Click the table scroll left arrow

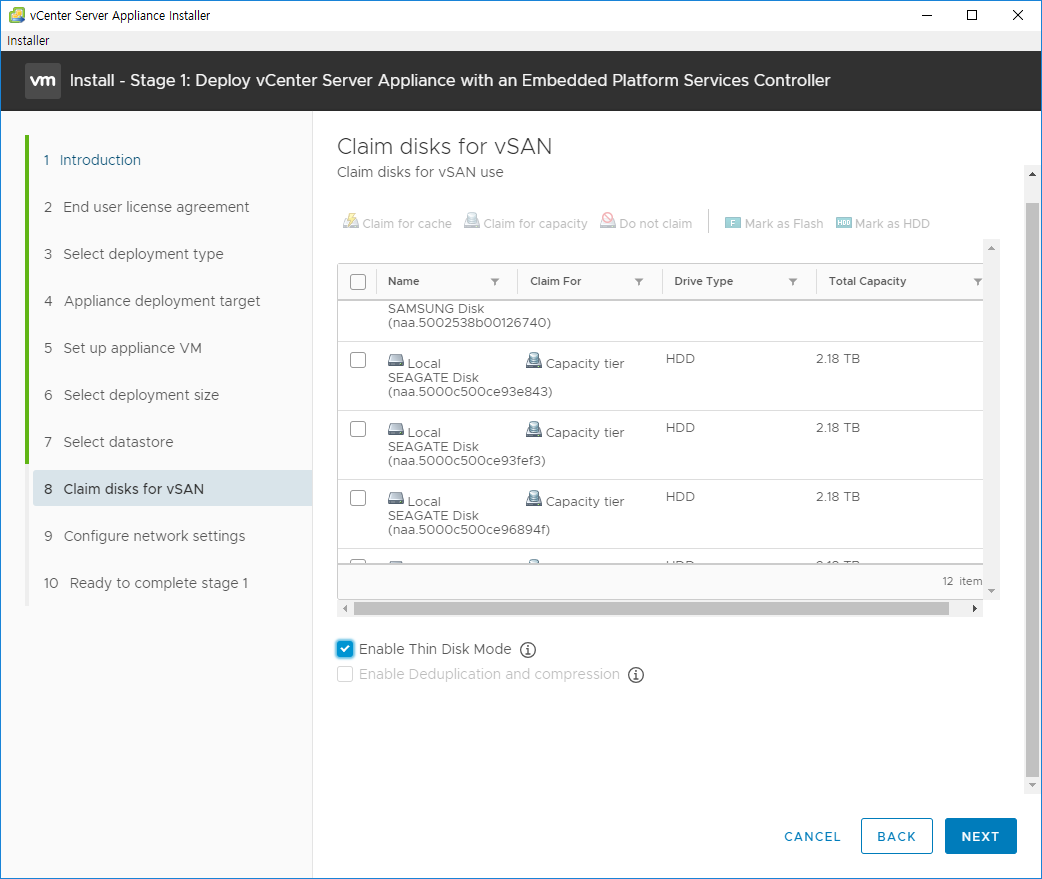pos(345,609)
